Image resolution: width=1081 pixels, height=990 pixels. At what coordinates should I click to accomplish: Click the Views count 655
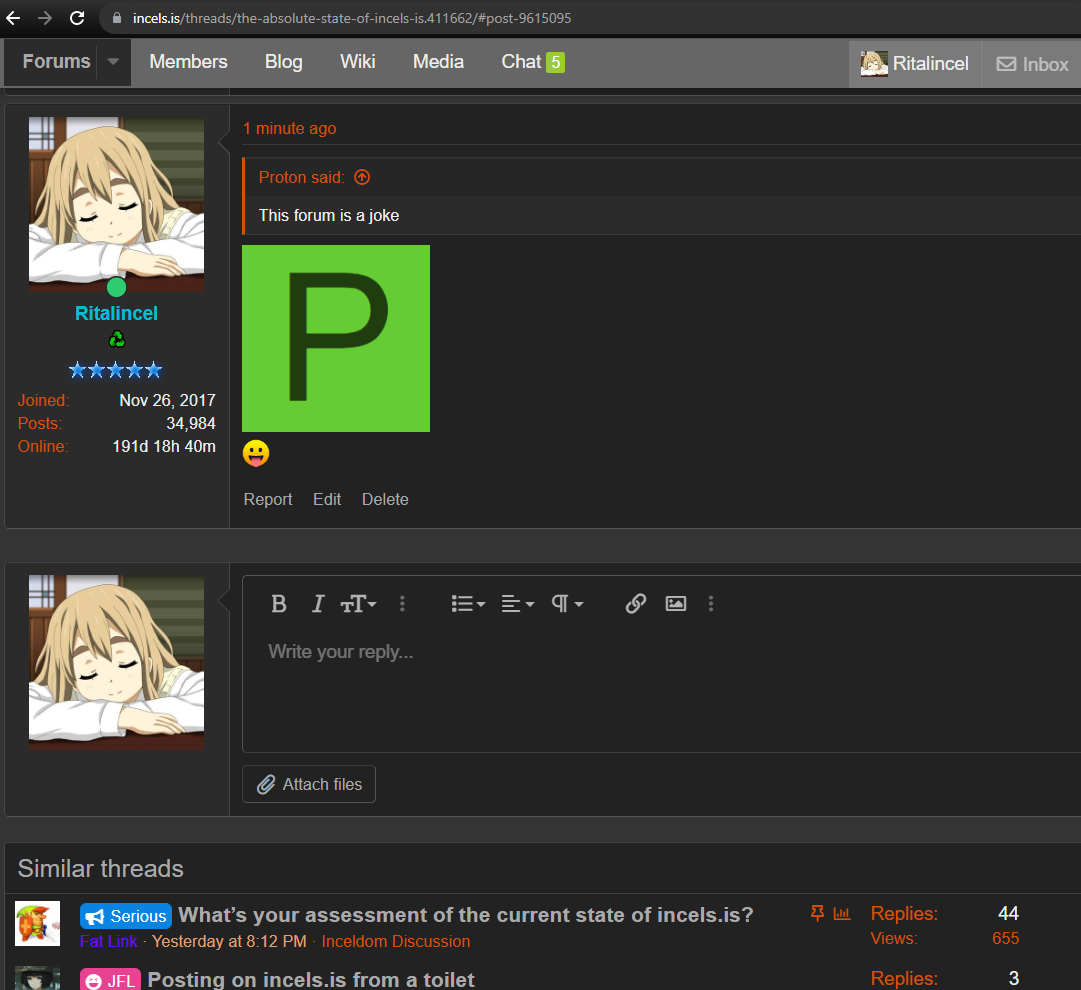click(1005, 938)
